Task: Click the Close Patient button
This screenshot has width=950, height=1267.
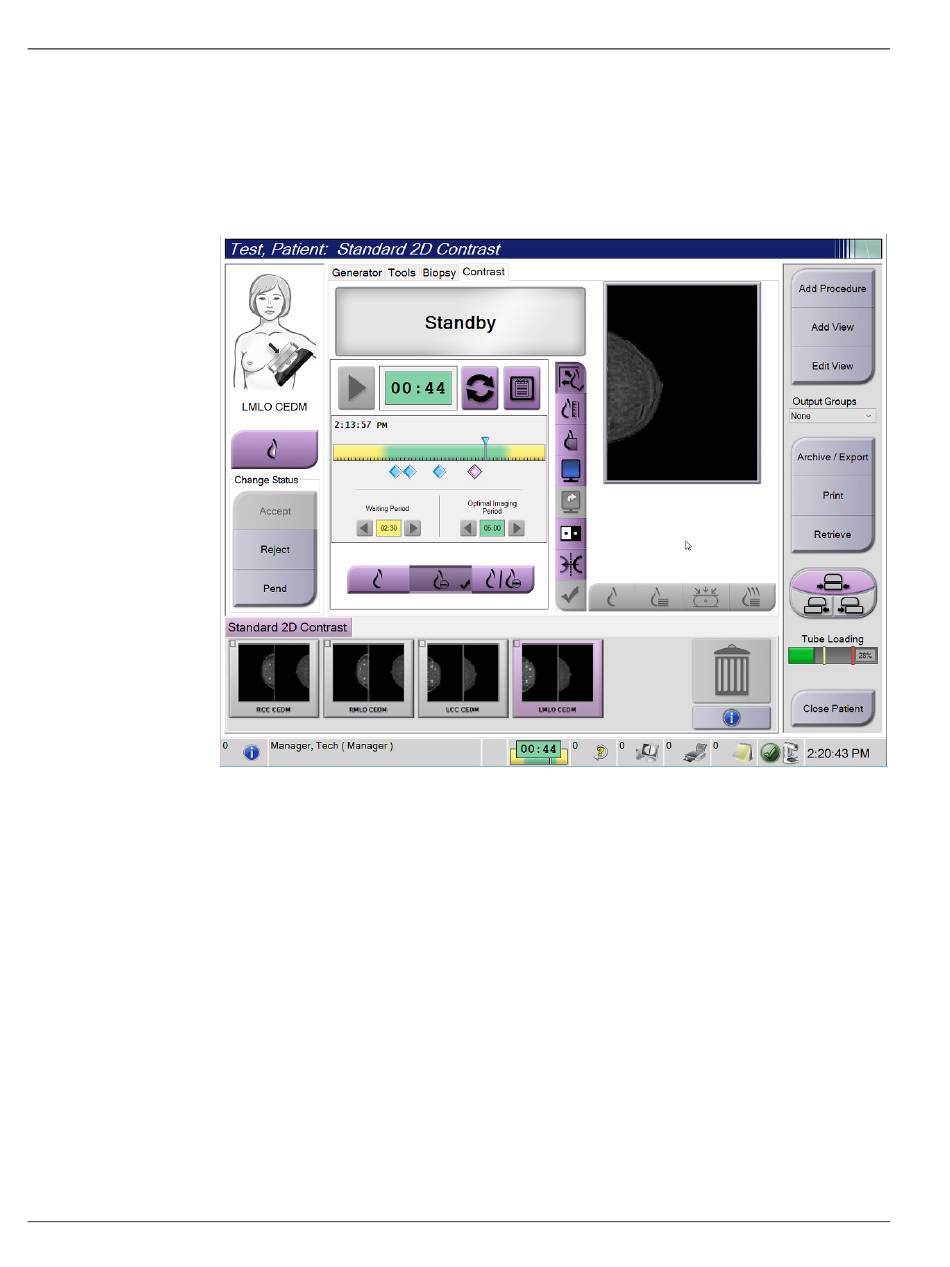Action: tap(833, 708)
